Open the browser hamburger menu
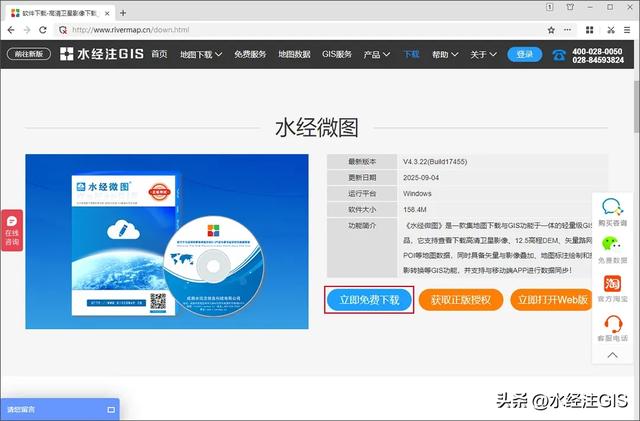This screenshot has width=640, height=421. pos(627,30)
